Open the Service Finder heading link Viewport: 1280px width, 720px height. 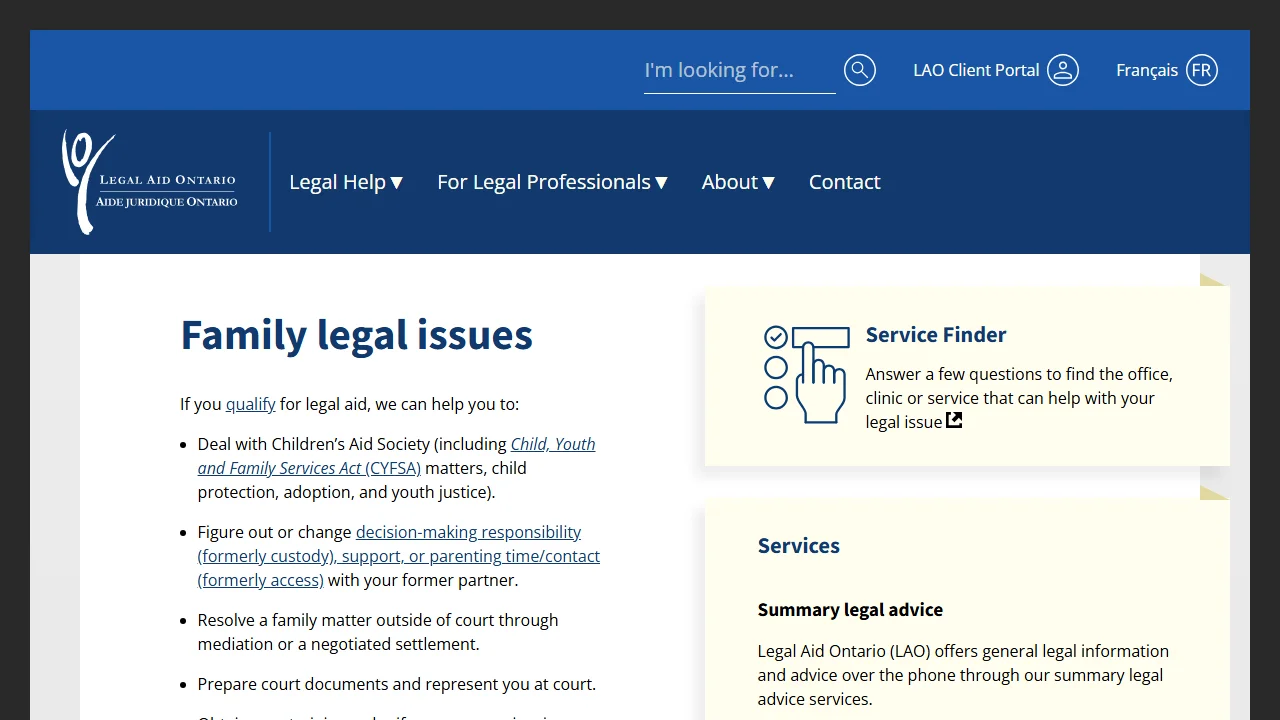pyautogui.click(x=936, y=335)
